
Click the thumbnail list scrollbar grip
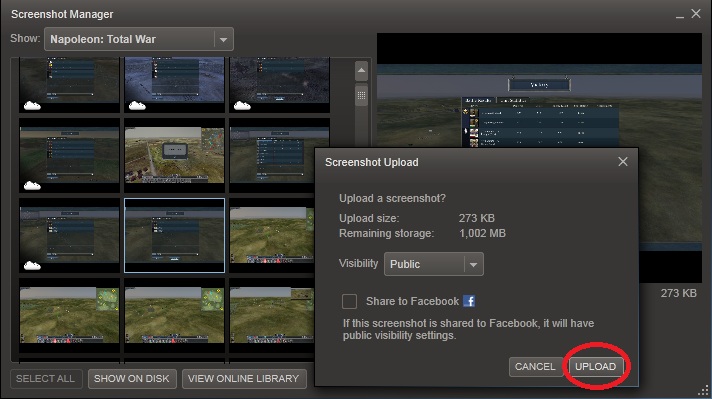click(x=361, y=96)
